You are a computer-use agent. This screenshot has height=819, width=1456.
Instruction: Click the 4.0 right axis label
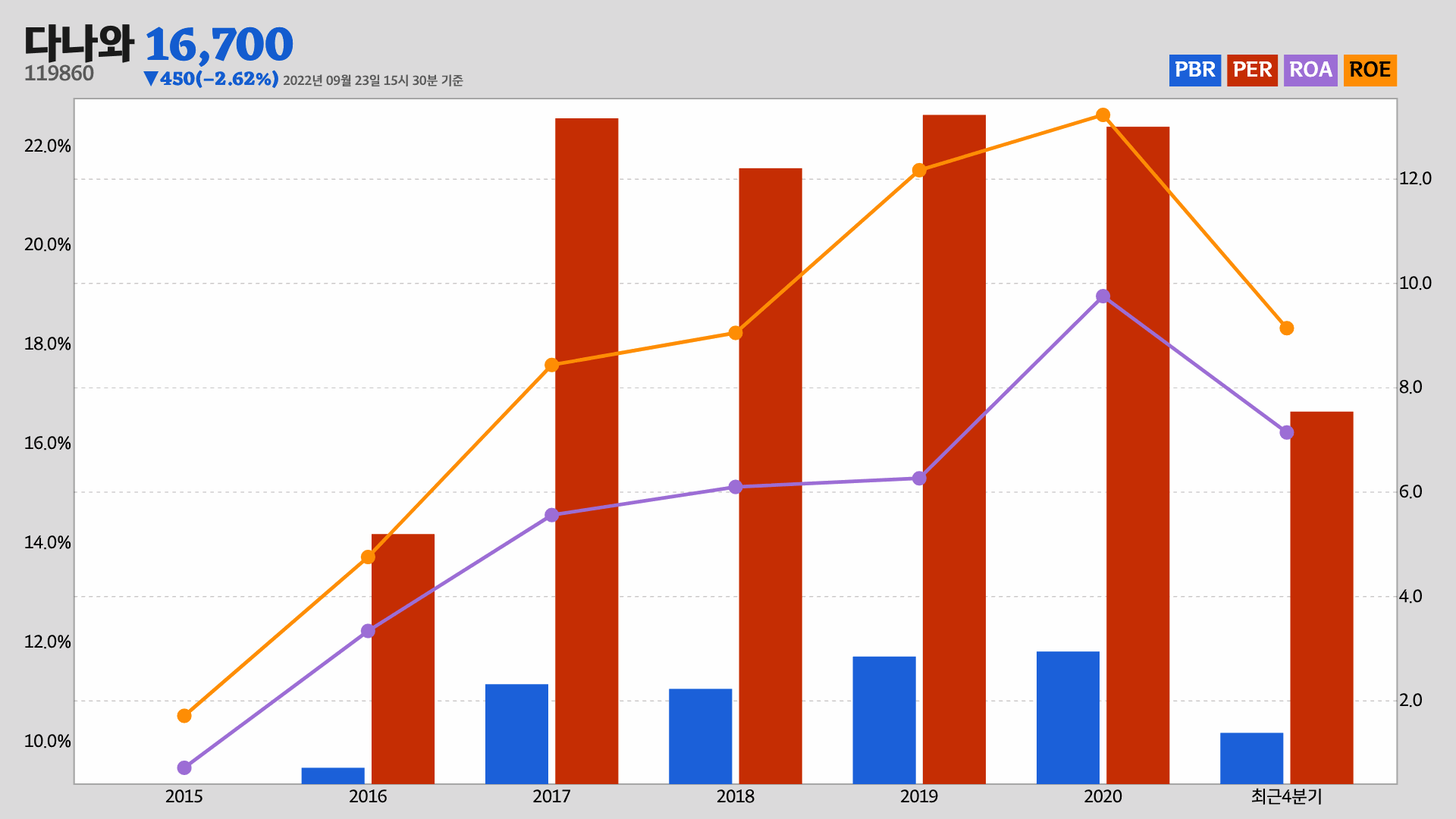point(1411,597)
